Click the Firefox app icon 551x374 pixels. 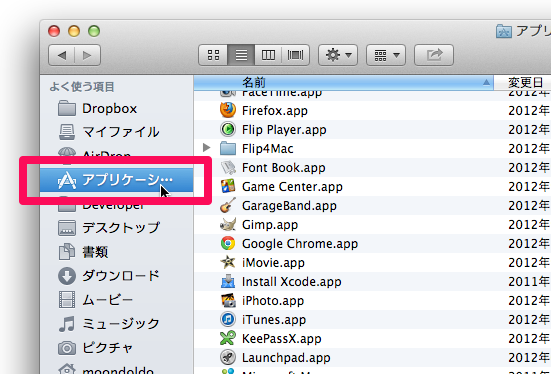[x=228, y=110]
